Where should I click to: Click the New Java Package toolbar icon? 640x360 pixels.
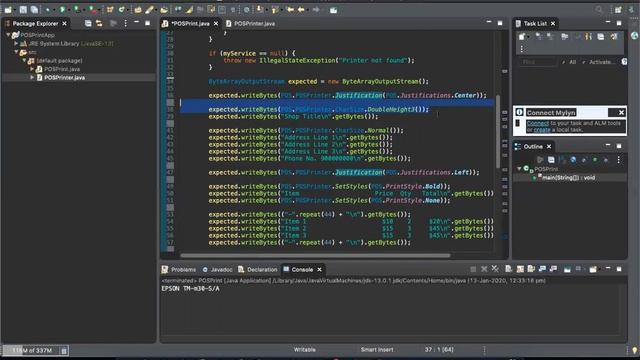[110, 9]
